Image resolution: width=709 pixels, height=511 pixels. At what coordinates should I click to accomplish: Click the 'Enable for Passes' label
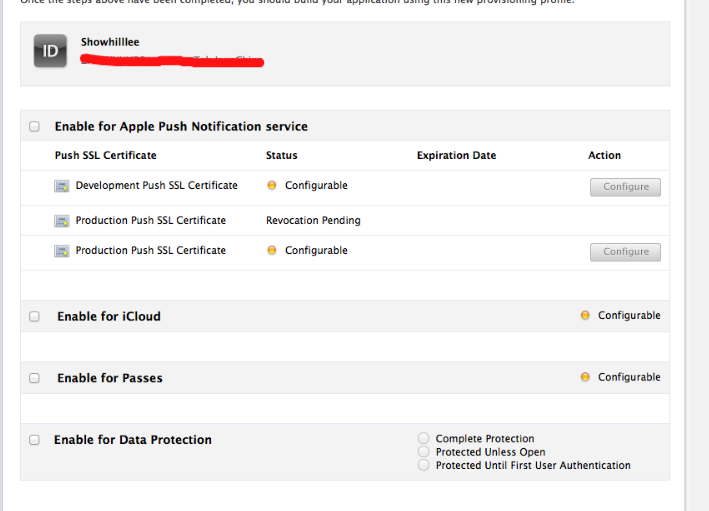pyautogui.click(x=110, y=378)
